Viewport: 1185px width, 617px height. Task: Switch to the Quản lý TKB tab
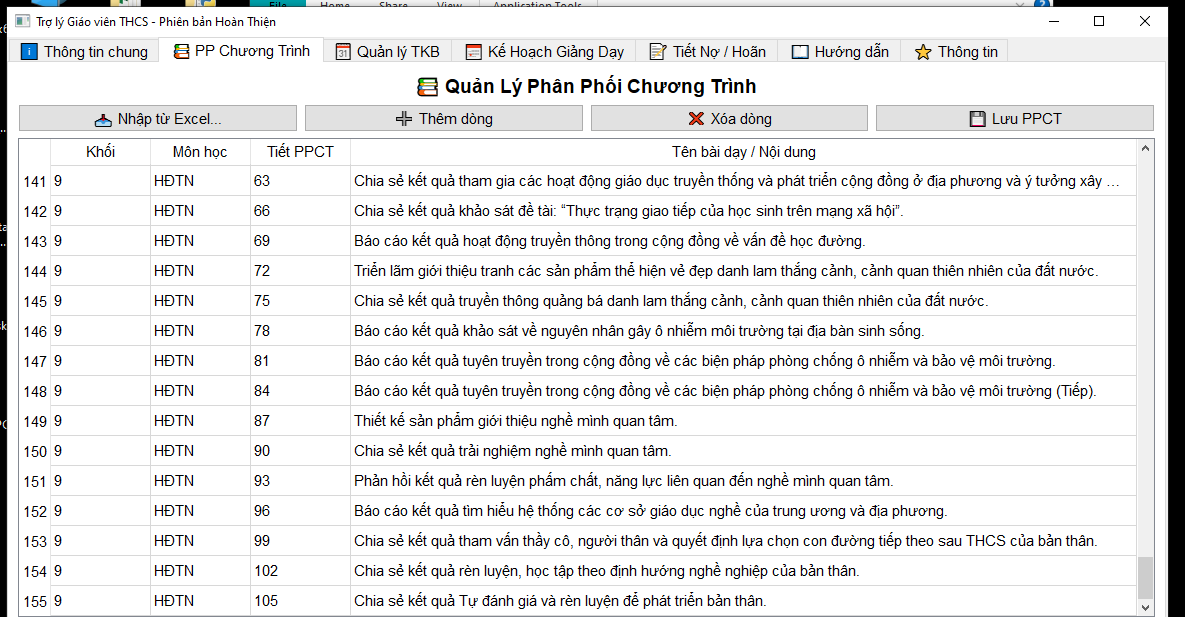(x=387, y=52)
